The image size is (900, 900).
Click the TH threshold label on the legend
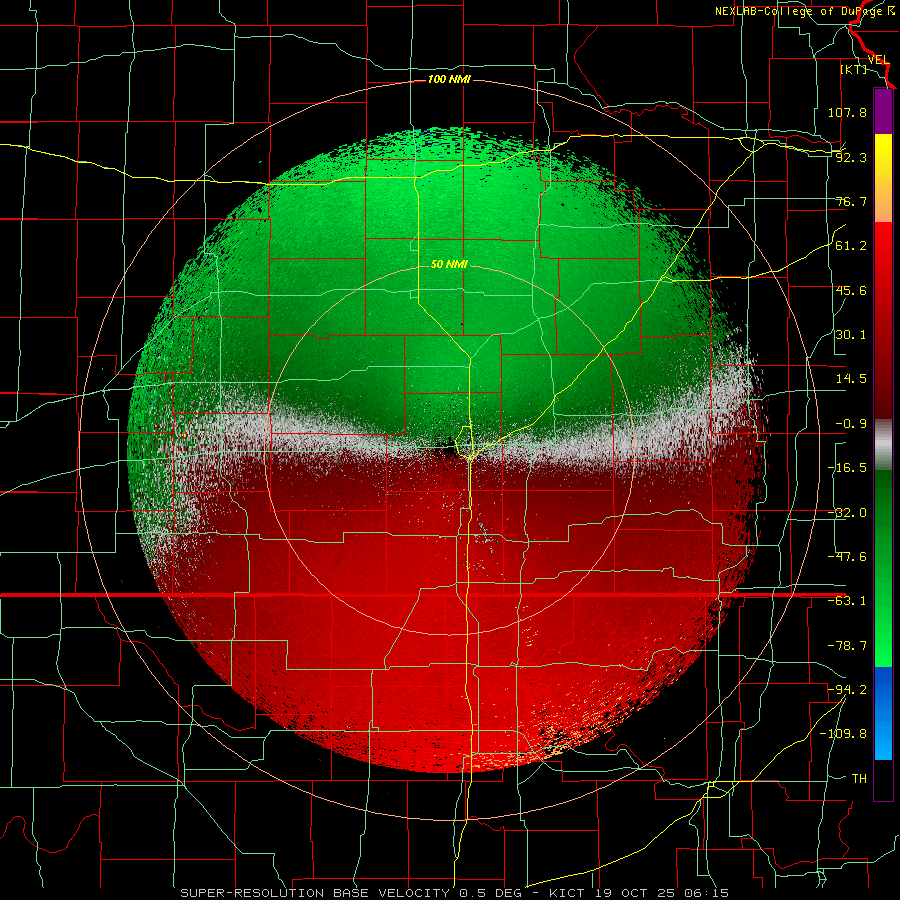859,779
